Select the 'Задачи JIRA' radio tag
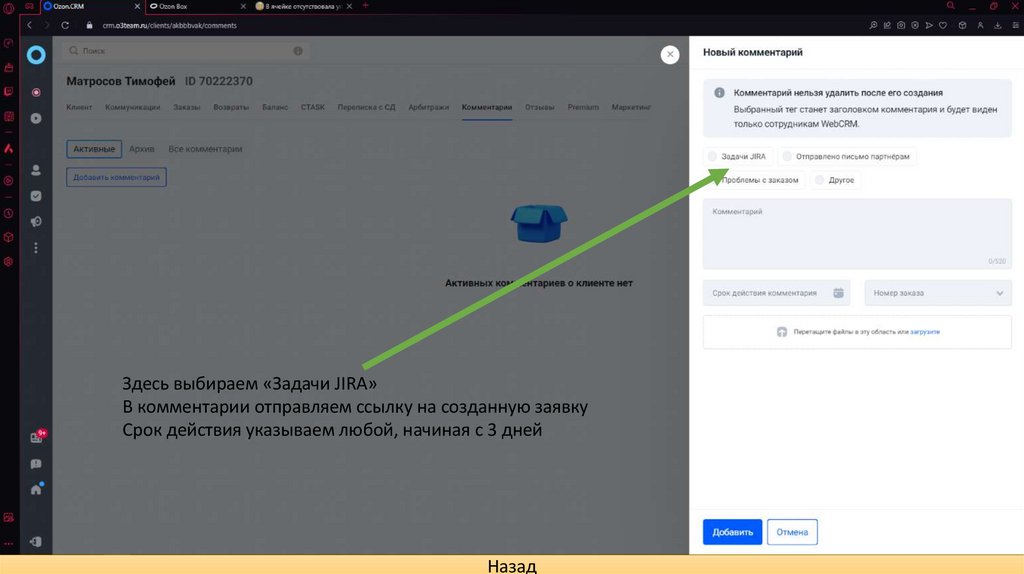The width and height of the screenshot is (1024, 574). (x=737, y=157)
